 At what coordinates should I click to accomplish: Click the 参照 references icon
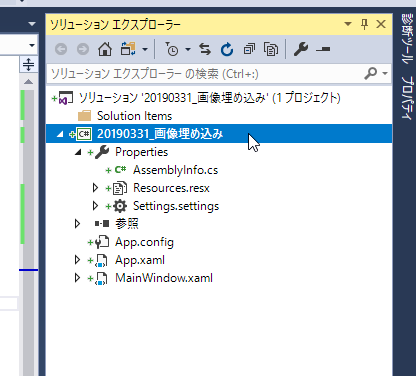(x=102, y=224)
